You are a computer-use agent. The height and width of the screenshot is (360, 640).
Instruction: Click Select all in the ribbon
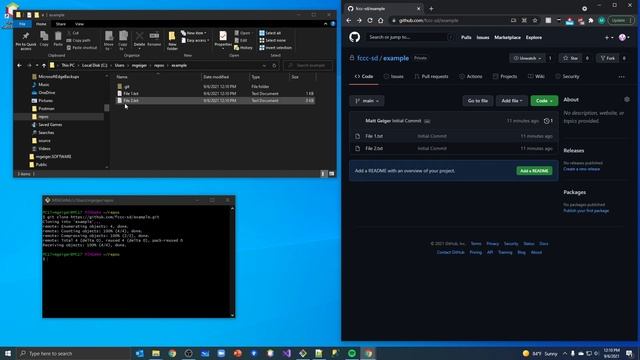point(270,33)
